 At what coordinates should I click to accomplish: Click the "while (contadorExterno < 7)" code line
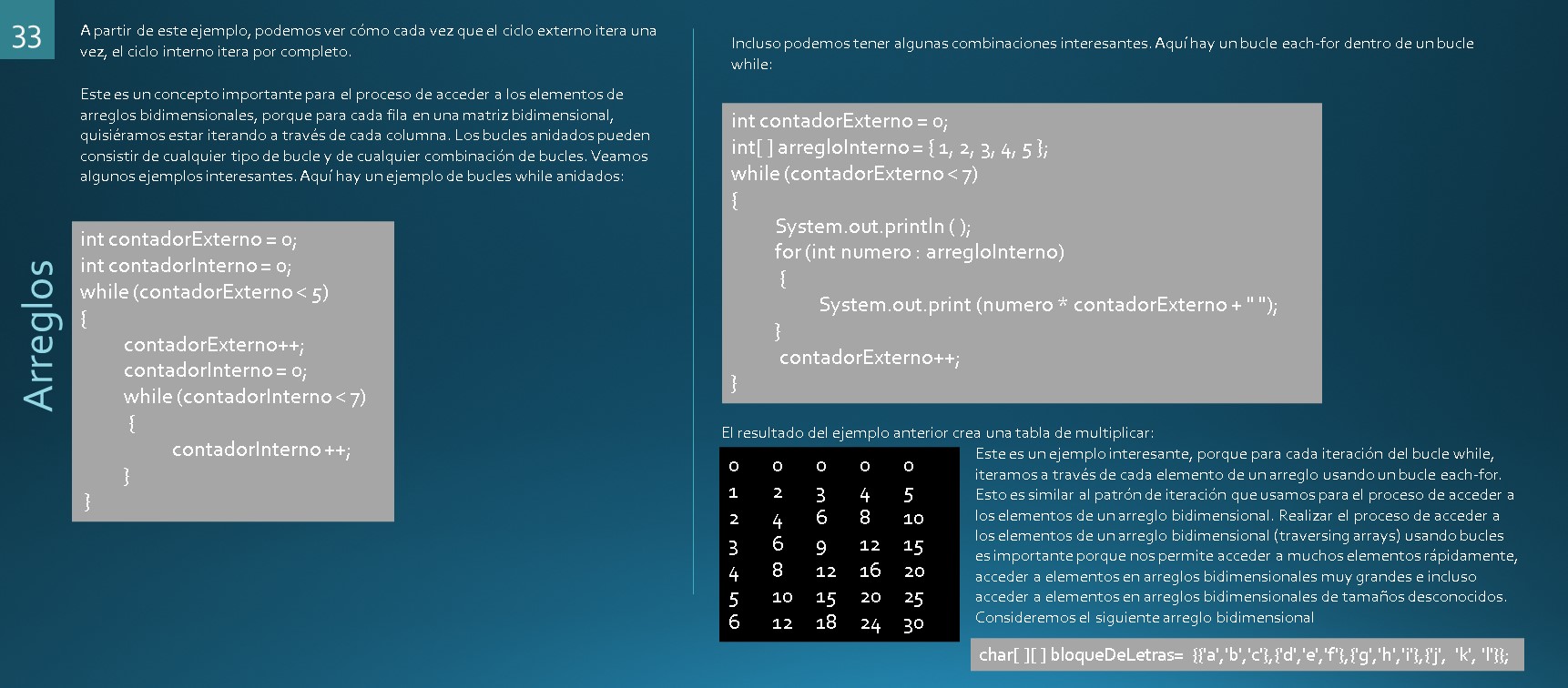(854, 174)
